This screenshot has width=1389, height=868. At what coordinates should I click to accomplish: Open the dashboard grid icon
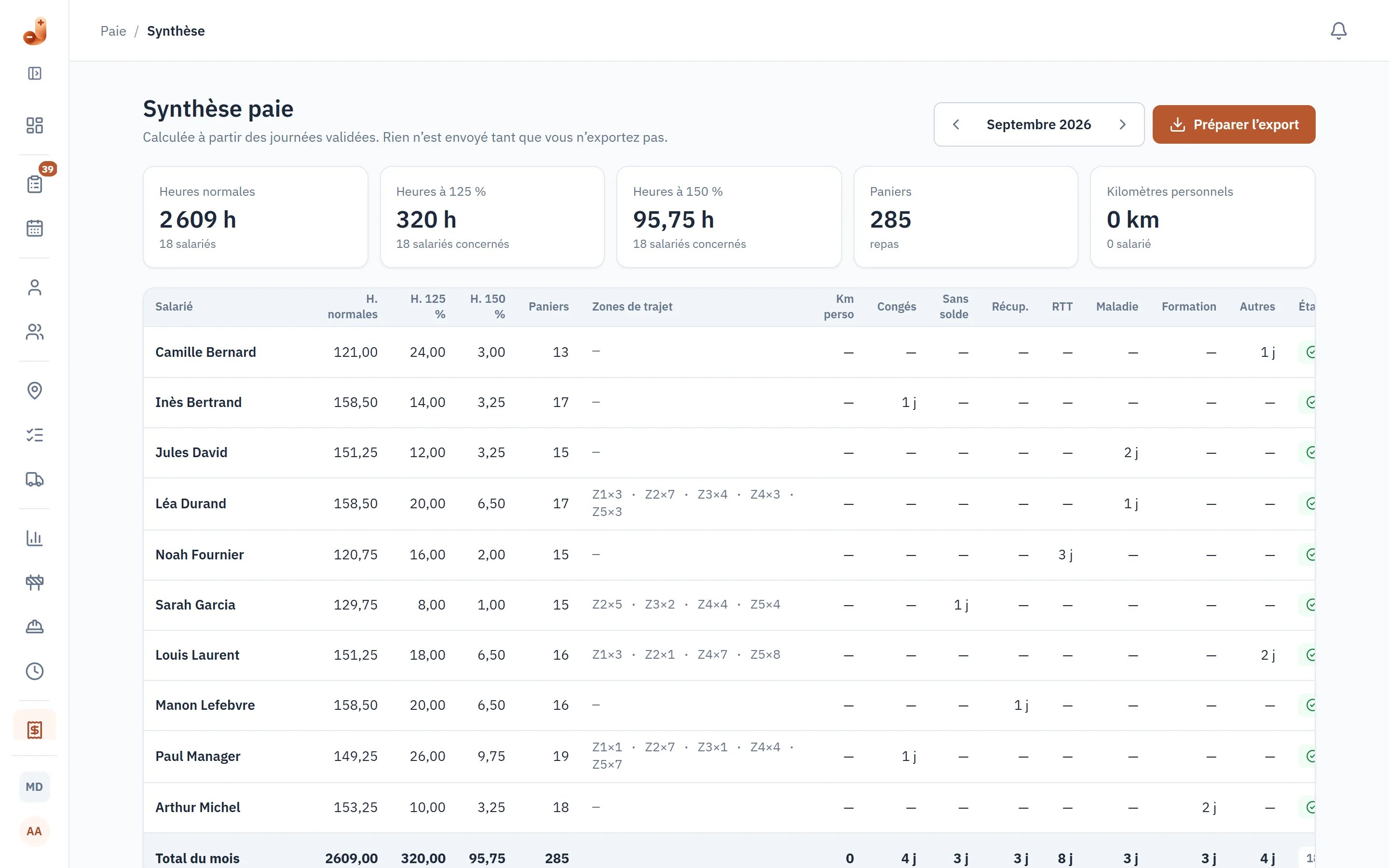34,125
